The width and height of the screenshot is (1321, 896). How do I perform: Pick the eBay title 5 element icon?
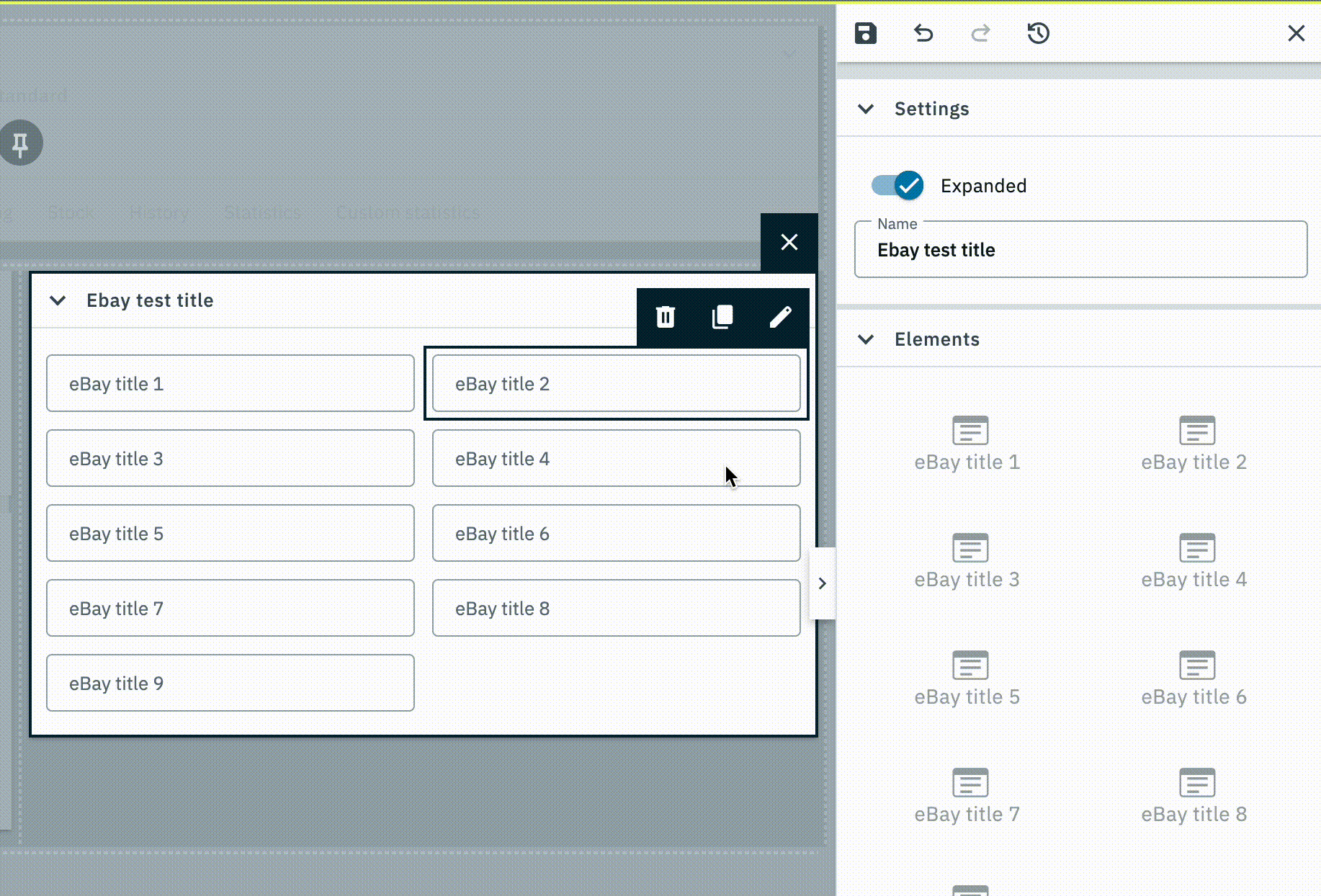[x=970, y=666]
